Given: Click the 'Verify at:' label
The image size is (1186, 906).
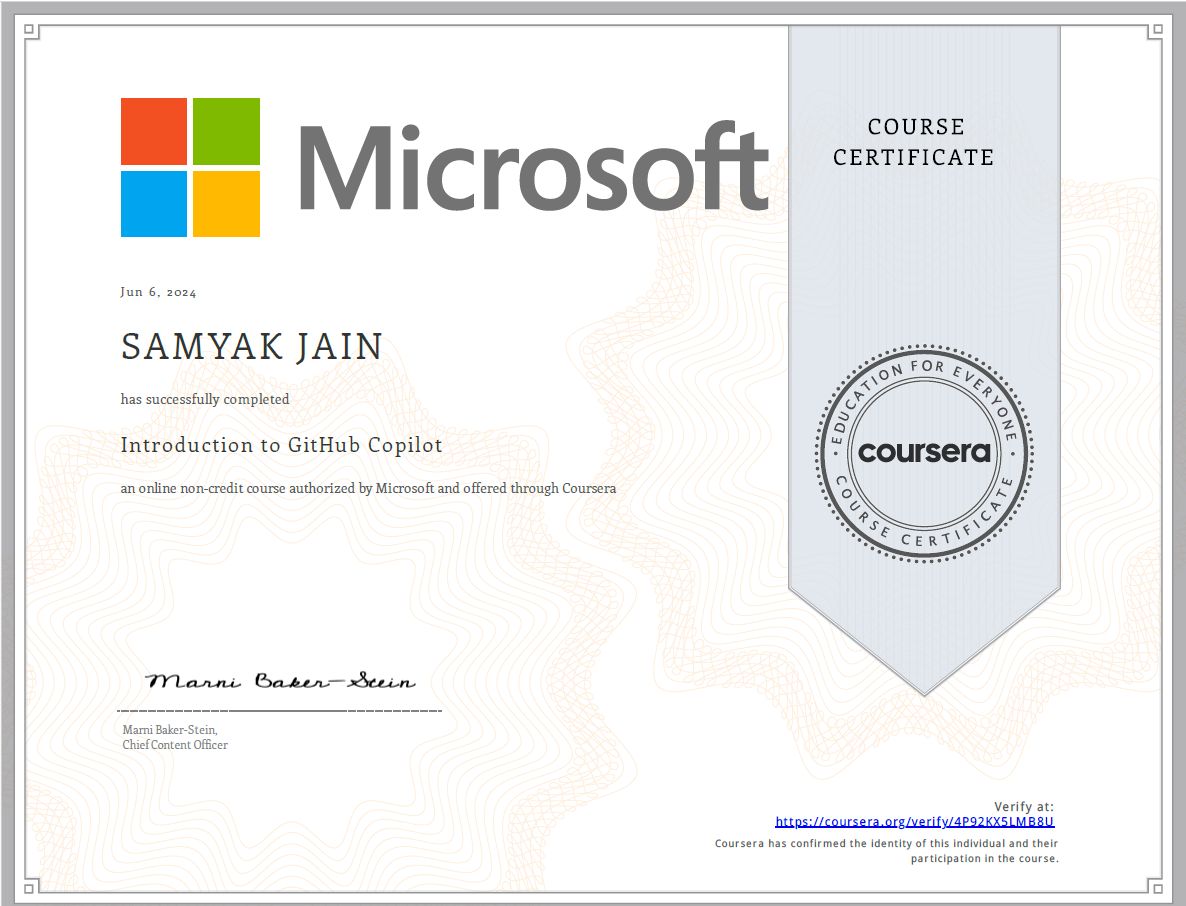Looking at the screenshot, I should [x=1023, y=806].
